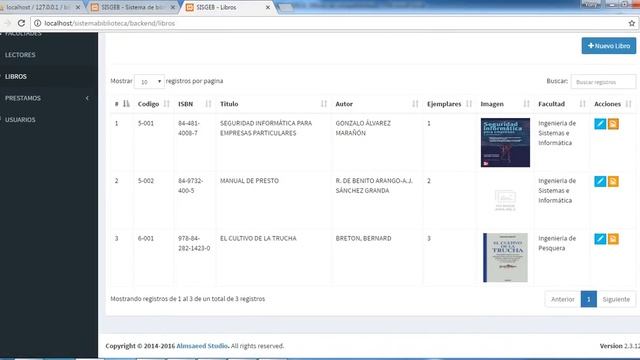Sort table by # column
Viewport: 640px width, 360px height.
tap(122, 104)
